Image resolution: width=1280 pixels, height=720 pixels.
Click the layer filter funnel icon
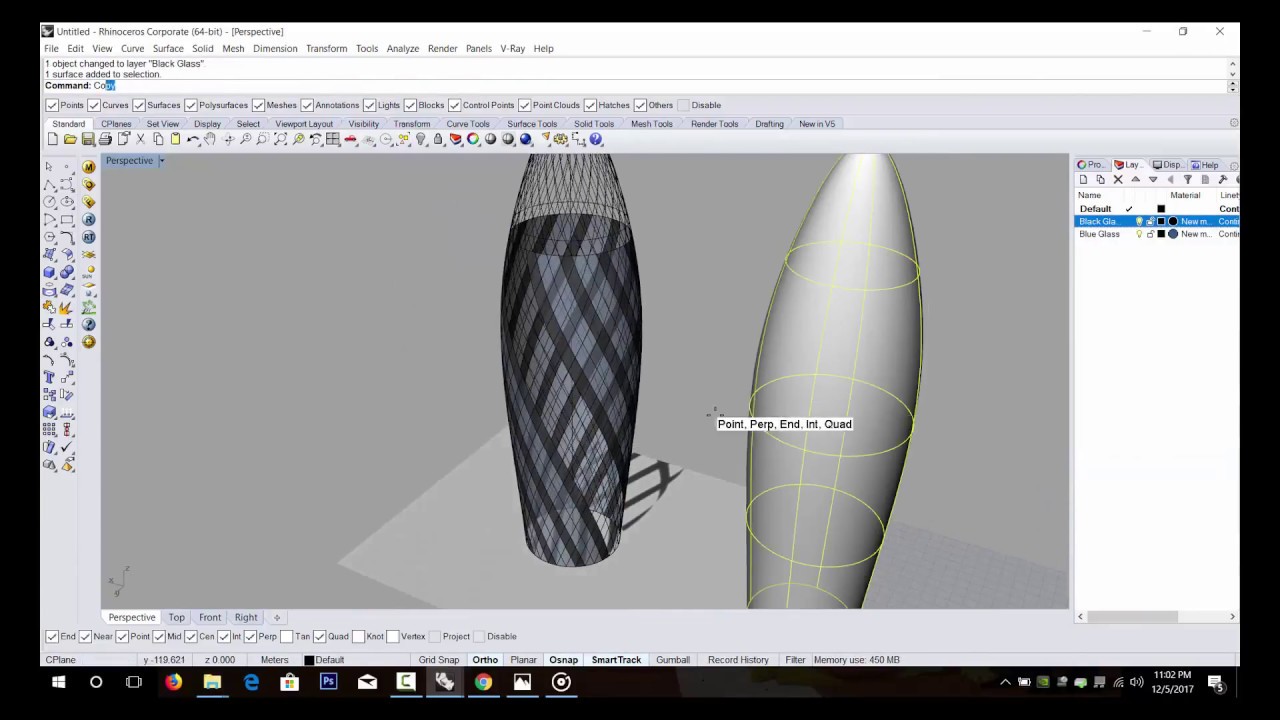(1188, 180)
